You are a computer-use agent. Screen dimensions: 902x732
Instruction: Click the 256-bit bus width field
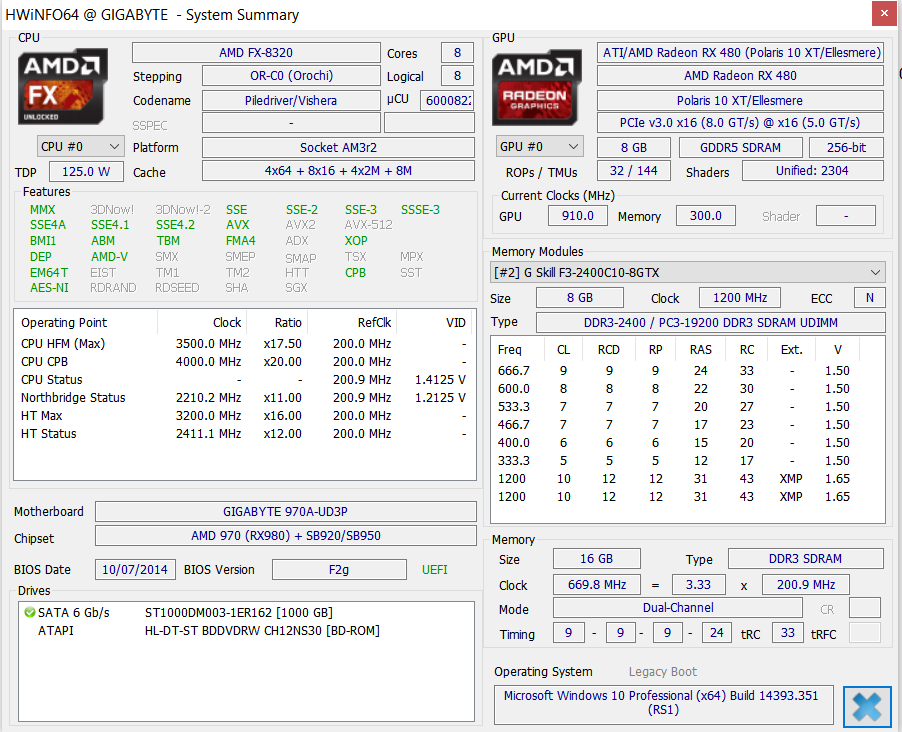[x=846, y=147]
